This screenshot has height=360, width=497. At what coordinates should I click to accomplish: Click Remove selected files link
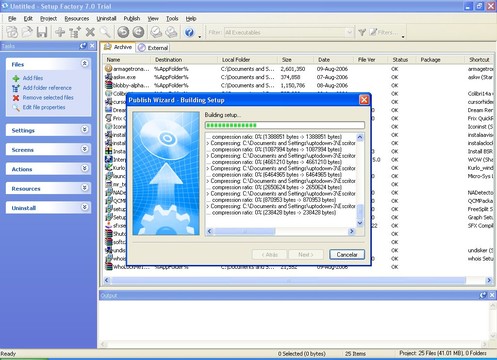point(48,98)
